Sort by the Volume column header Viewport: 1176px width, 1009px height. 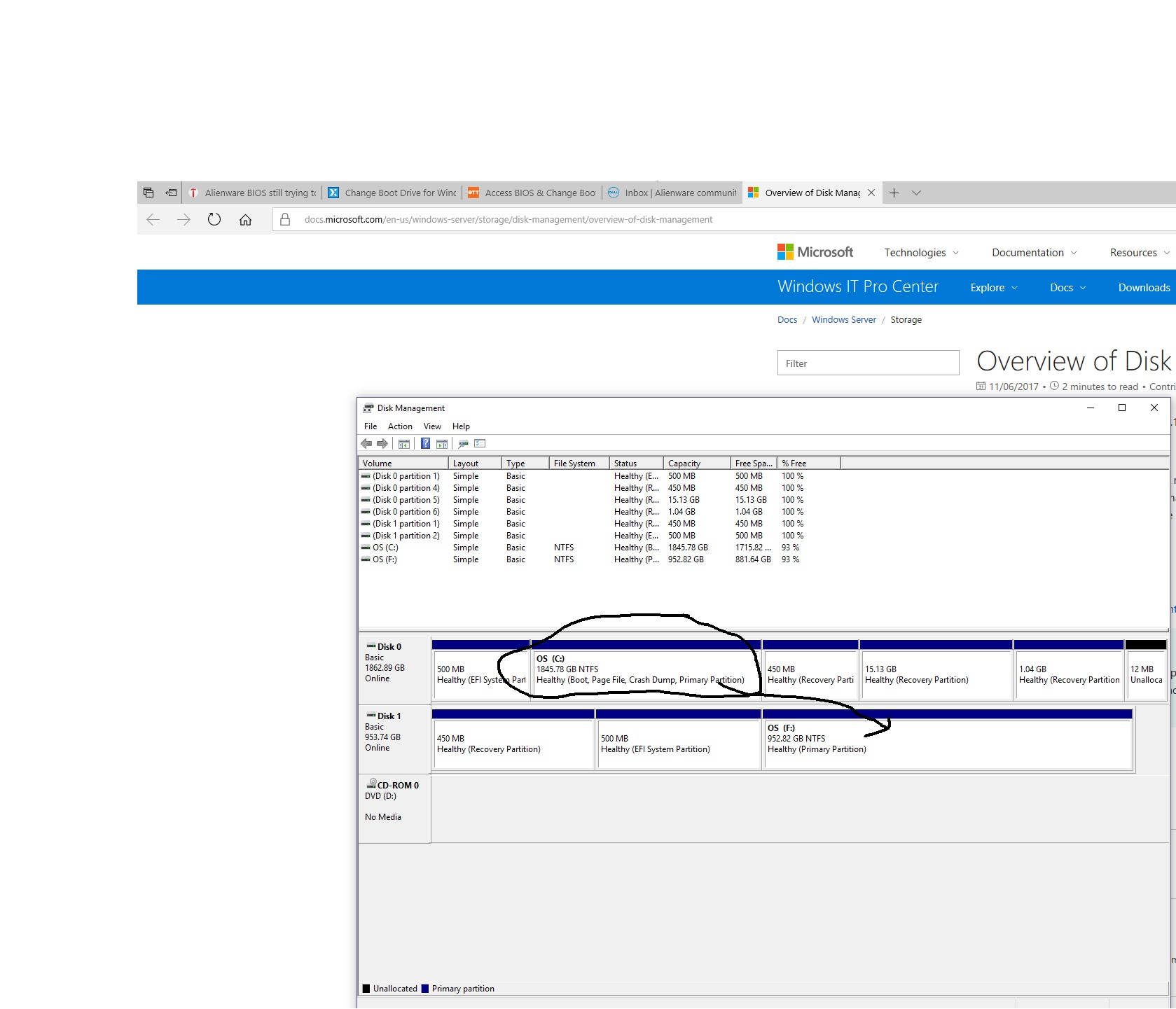coord(403,464)
